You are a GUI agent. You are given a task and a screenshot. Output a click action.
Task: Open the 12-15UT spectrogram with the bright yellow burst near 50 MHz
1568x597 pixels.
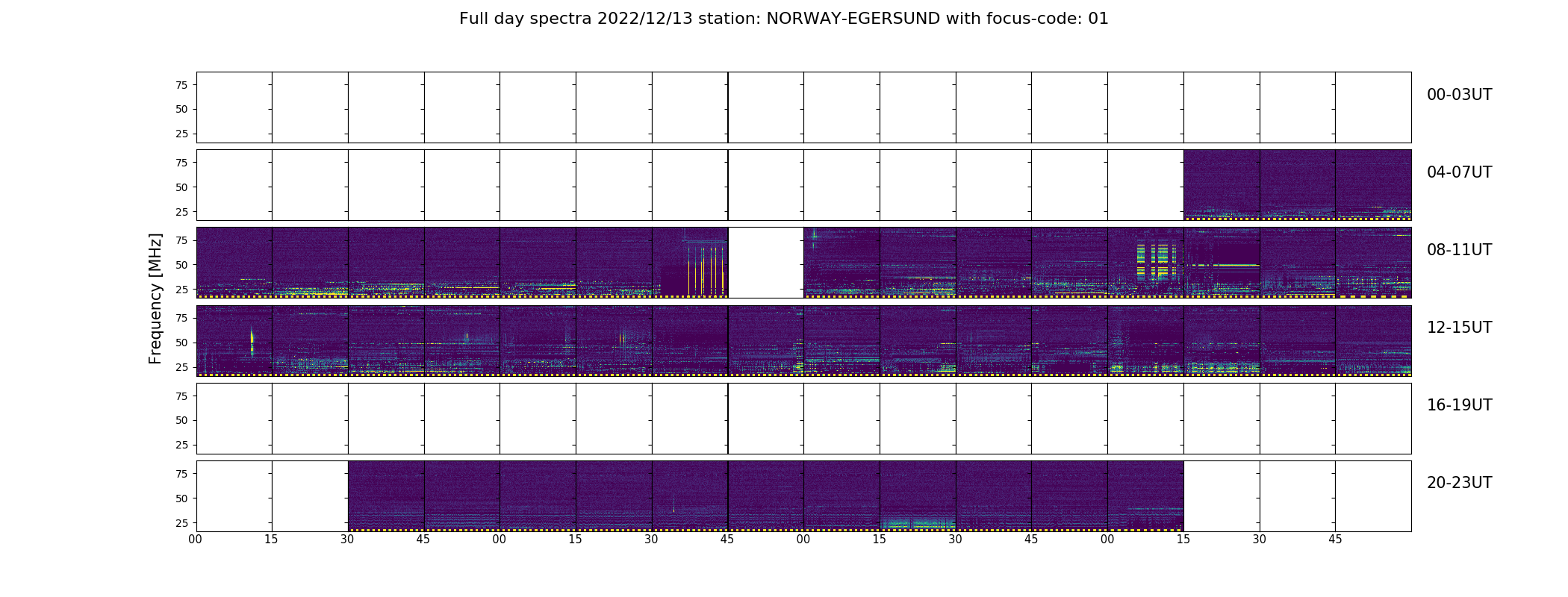point(234,340)
